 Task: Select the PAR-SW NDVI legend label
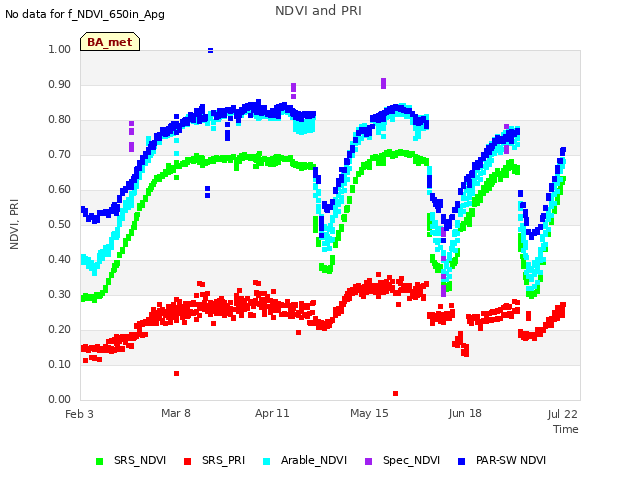[x=511, y=460]
